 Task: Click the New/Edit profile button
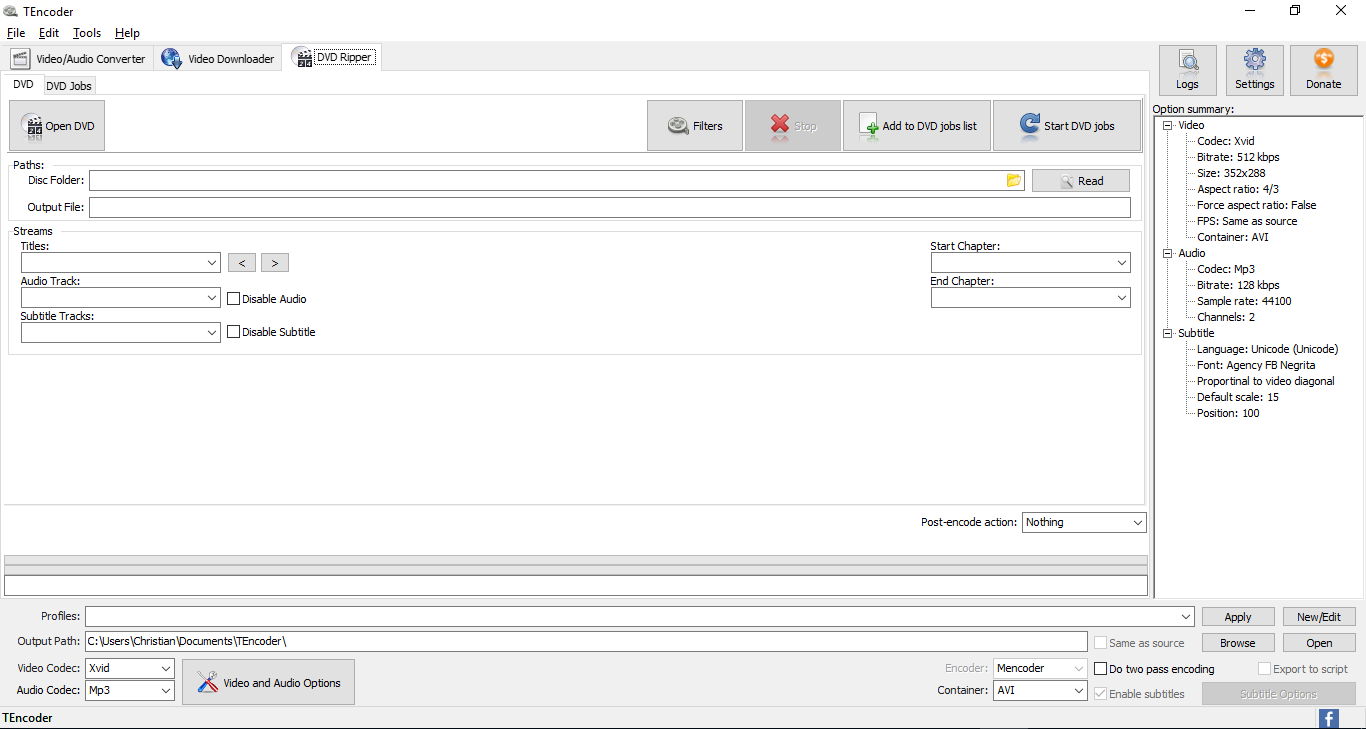1319,617
